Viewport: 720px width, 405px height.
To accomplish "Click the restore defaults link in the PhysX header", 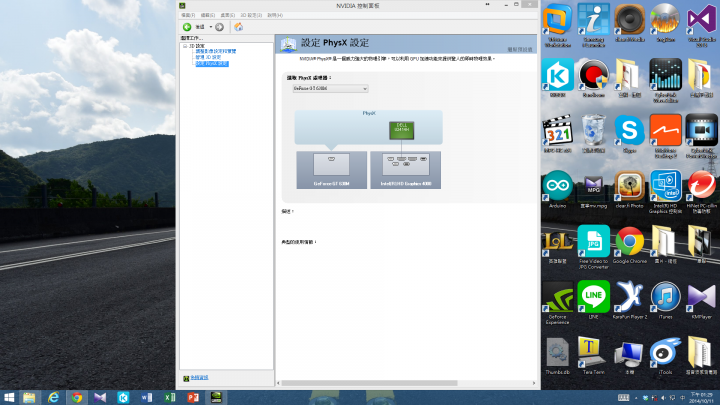I will point(520,49).
